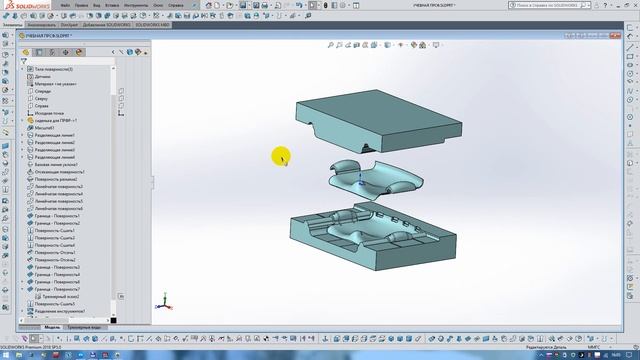Screen dimensions: 640x360
Task: Open the PropertyManager tab icon
Action: click(x=39, y=52)
